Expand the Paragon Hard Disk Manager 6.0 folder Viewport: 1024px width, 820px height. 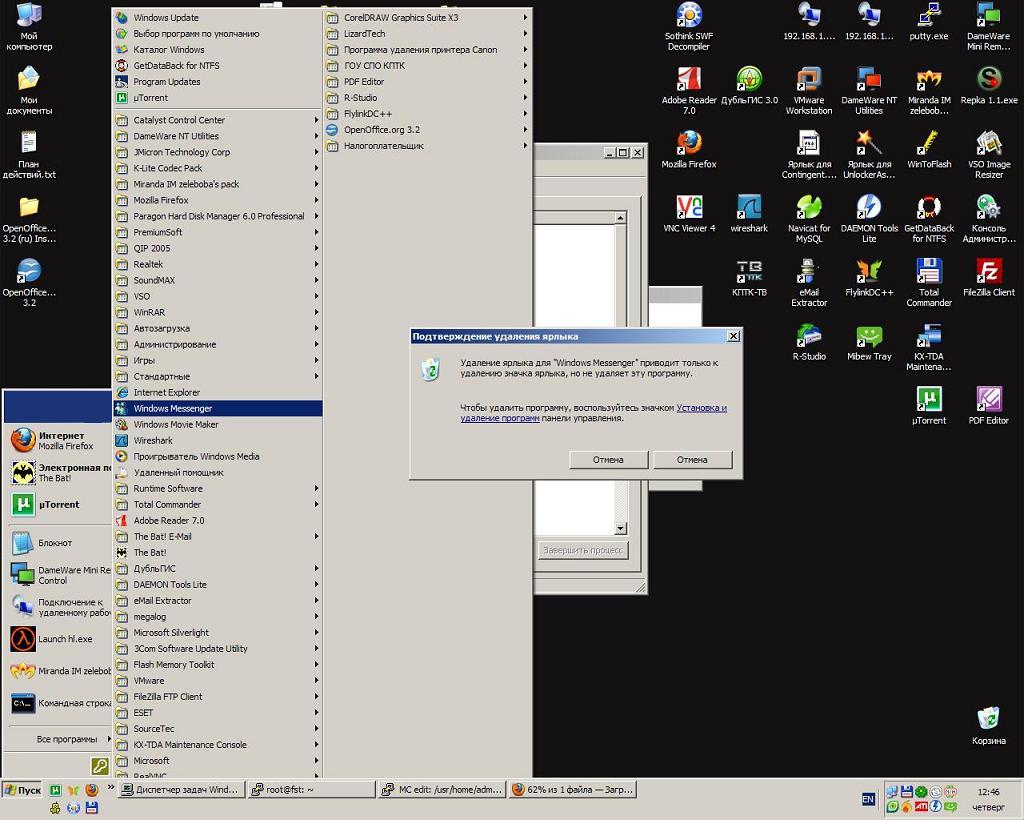(x=217, y=216)
